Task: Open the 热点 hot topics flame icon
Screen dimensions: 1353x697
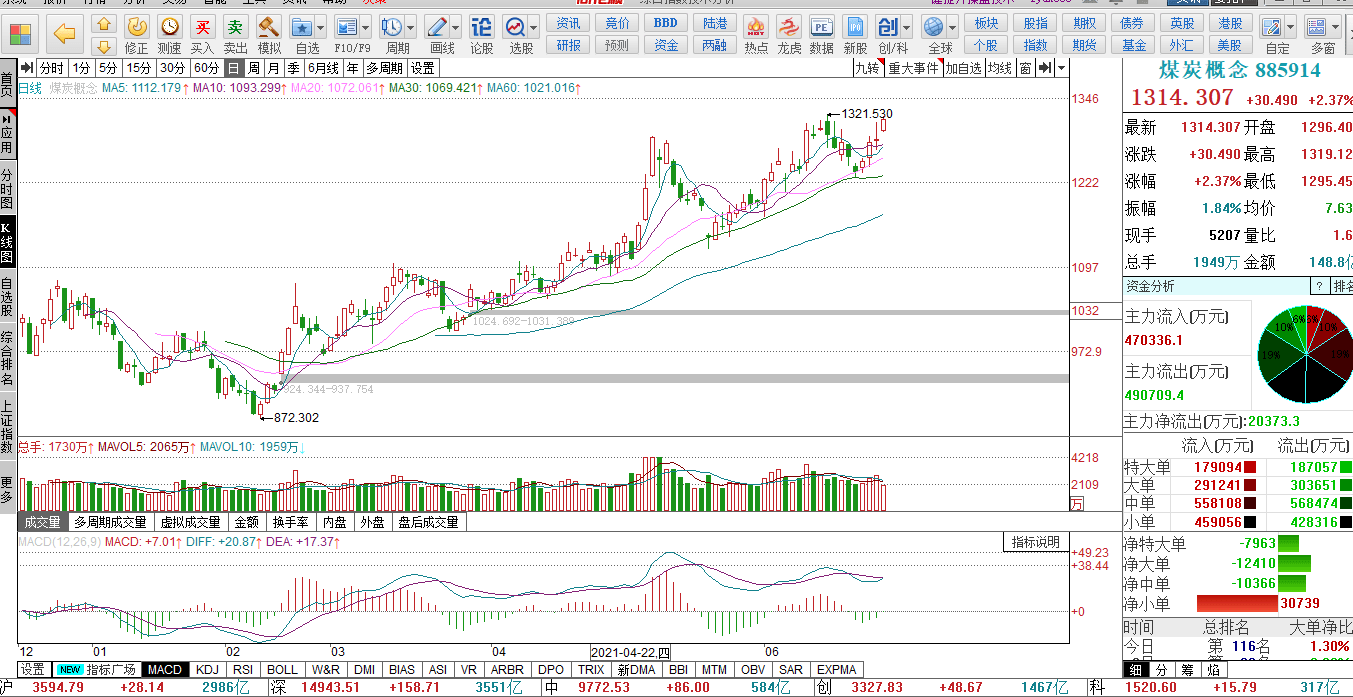Action: 757,35
